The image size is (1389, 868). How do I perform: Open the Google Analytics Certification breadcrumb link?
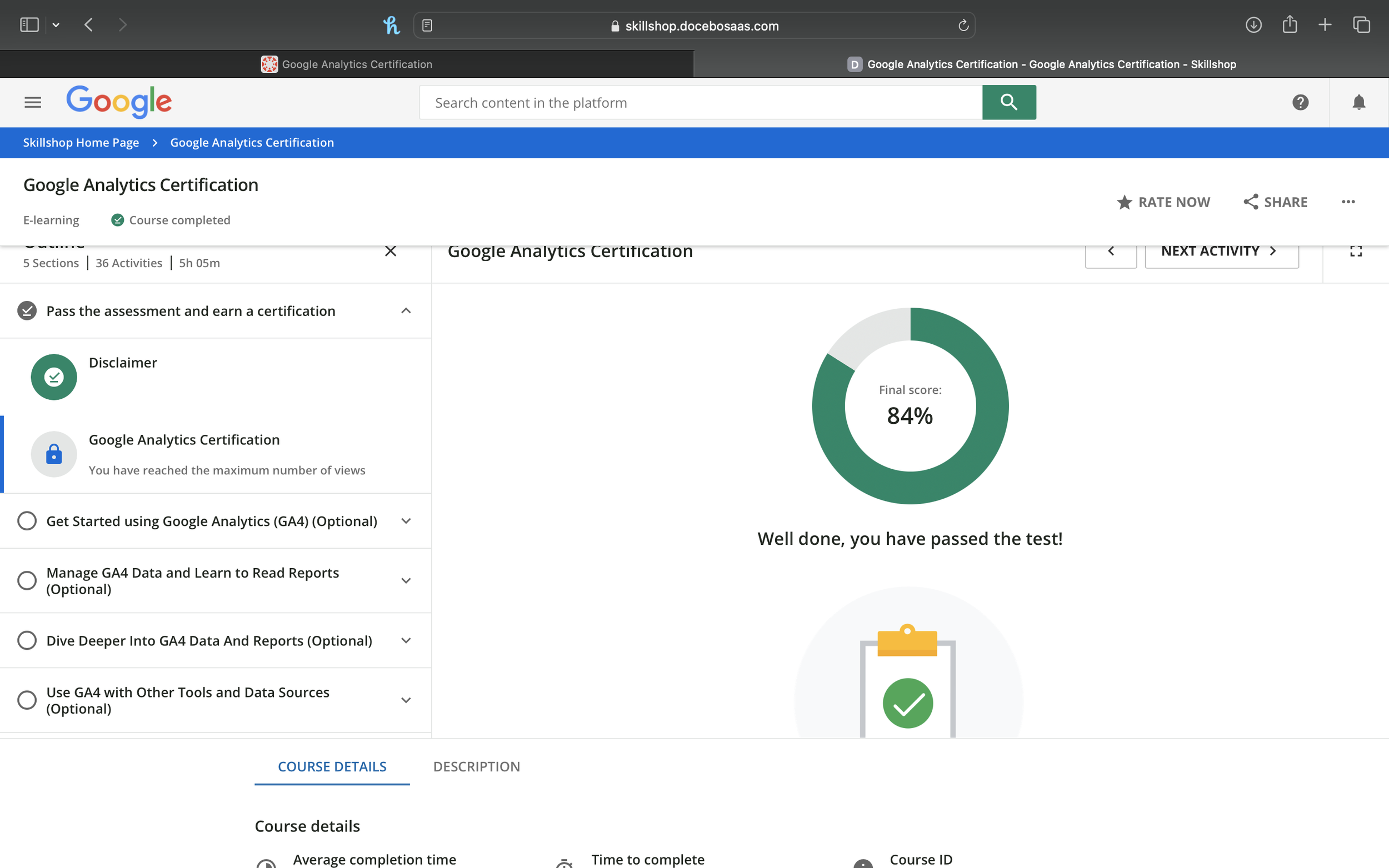pyautogui.click(x=252, y=142)
